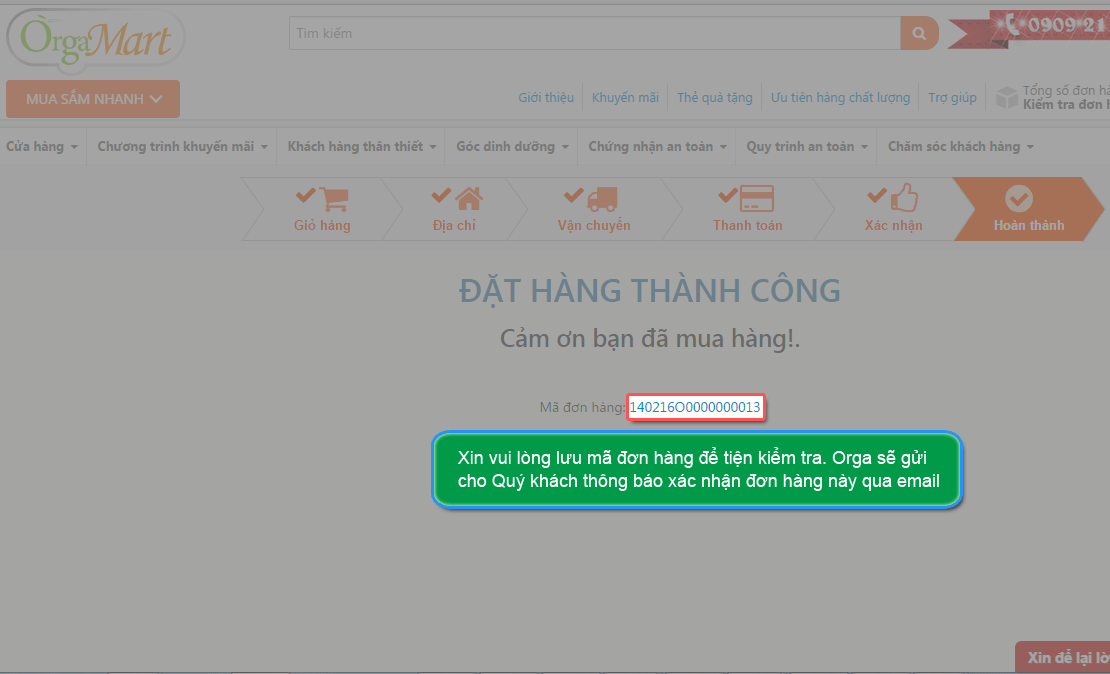Expand Chăm sóc khách hàng menu

[961, 147]
